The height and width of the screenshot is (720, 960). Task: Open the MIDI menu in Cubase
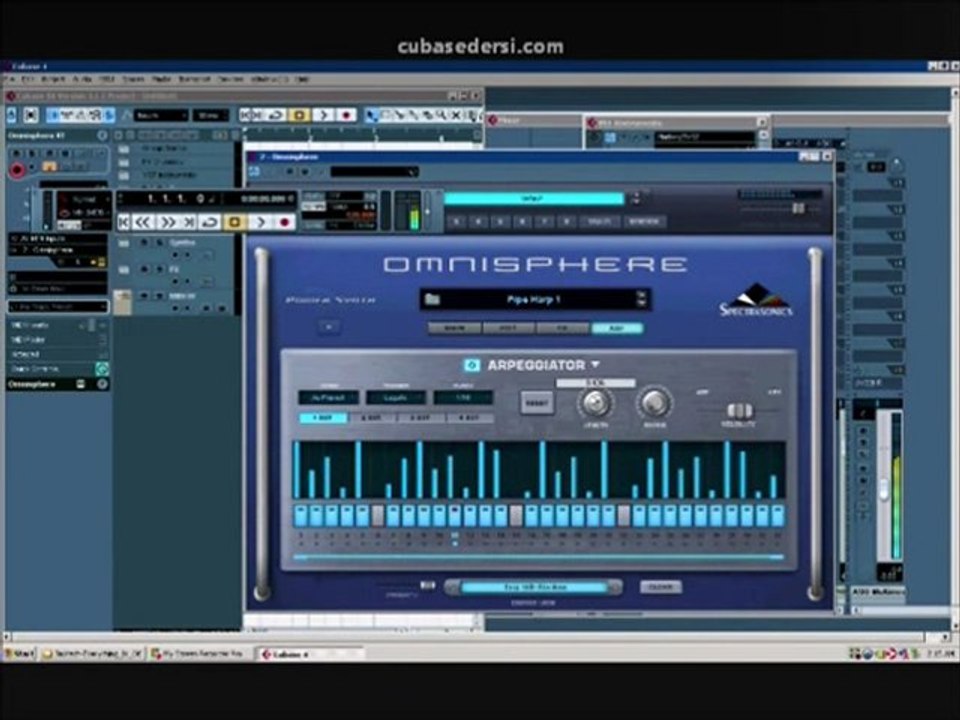[107, 80]
